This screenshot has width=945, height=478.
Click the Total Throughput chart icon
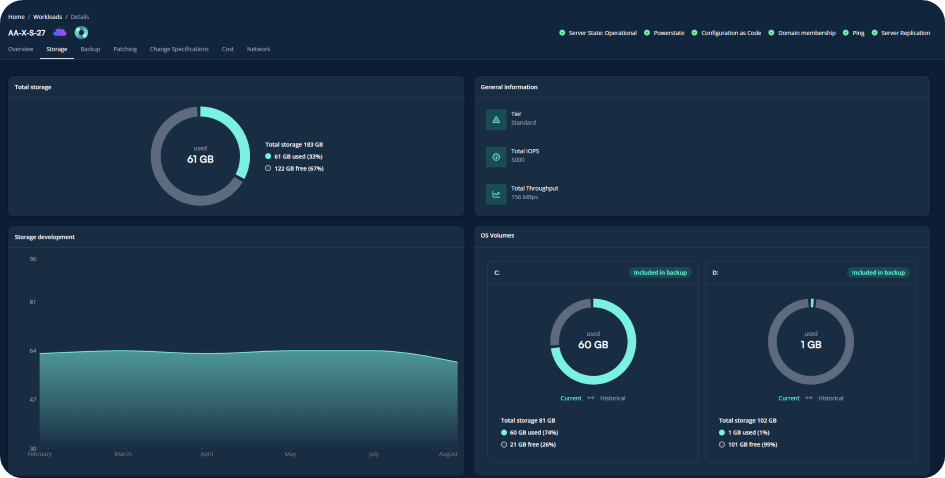[496, 194]
